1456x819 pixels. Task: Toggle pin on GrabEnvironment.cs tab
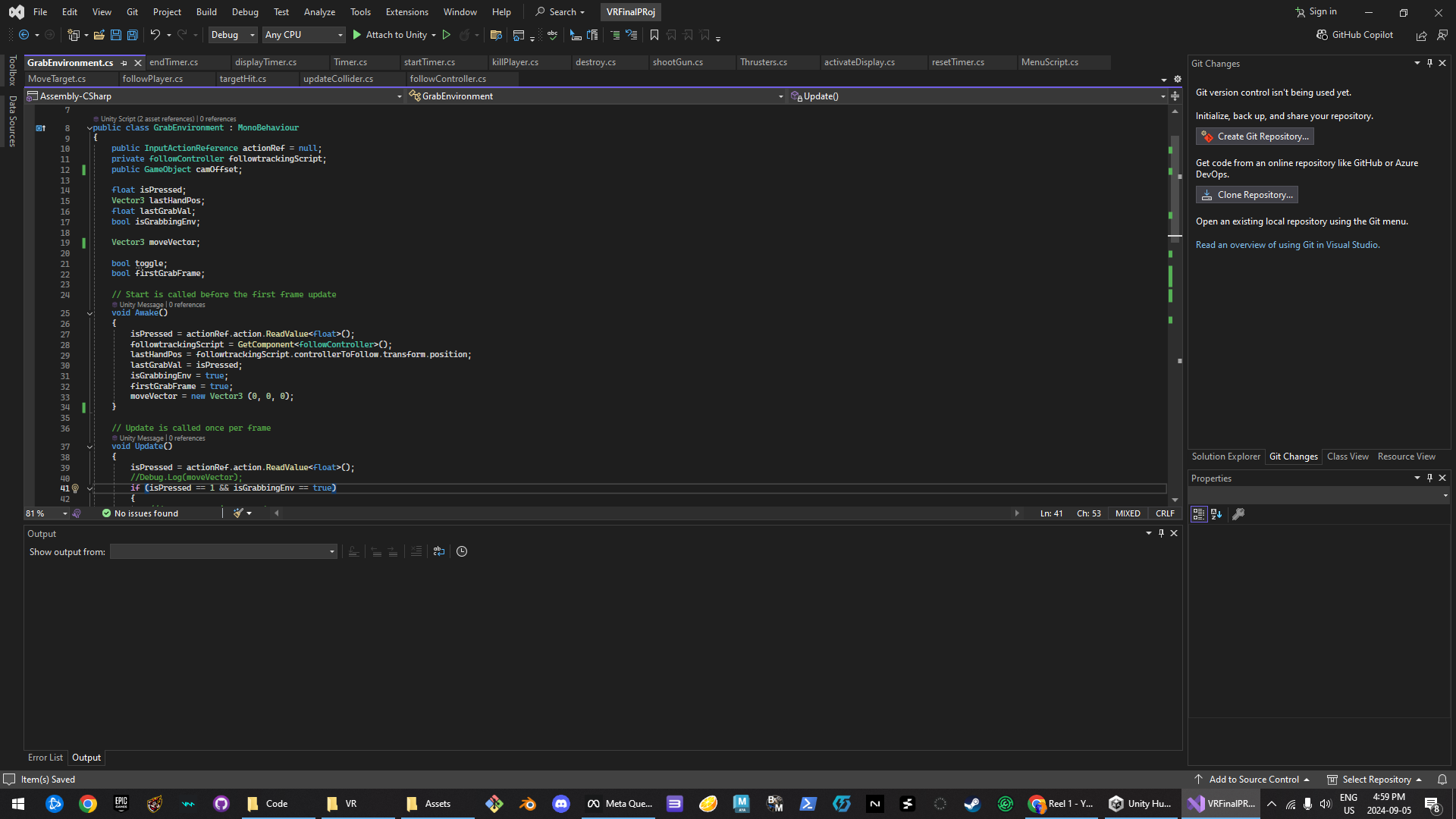tap(124, 63)
